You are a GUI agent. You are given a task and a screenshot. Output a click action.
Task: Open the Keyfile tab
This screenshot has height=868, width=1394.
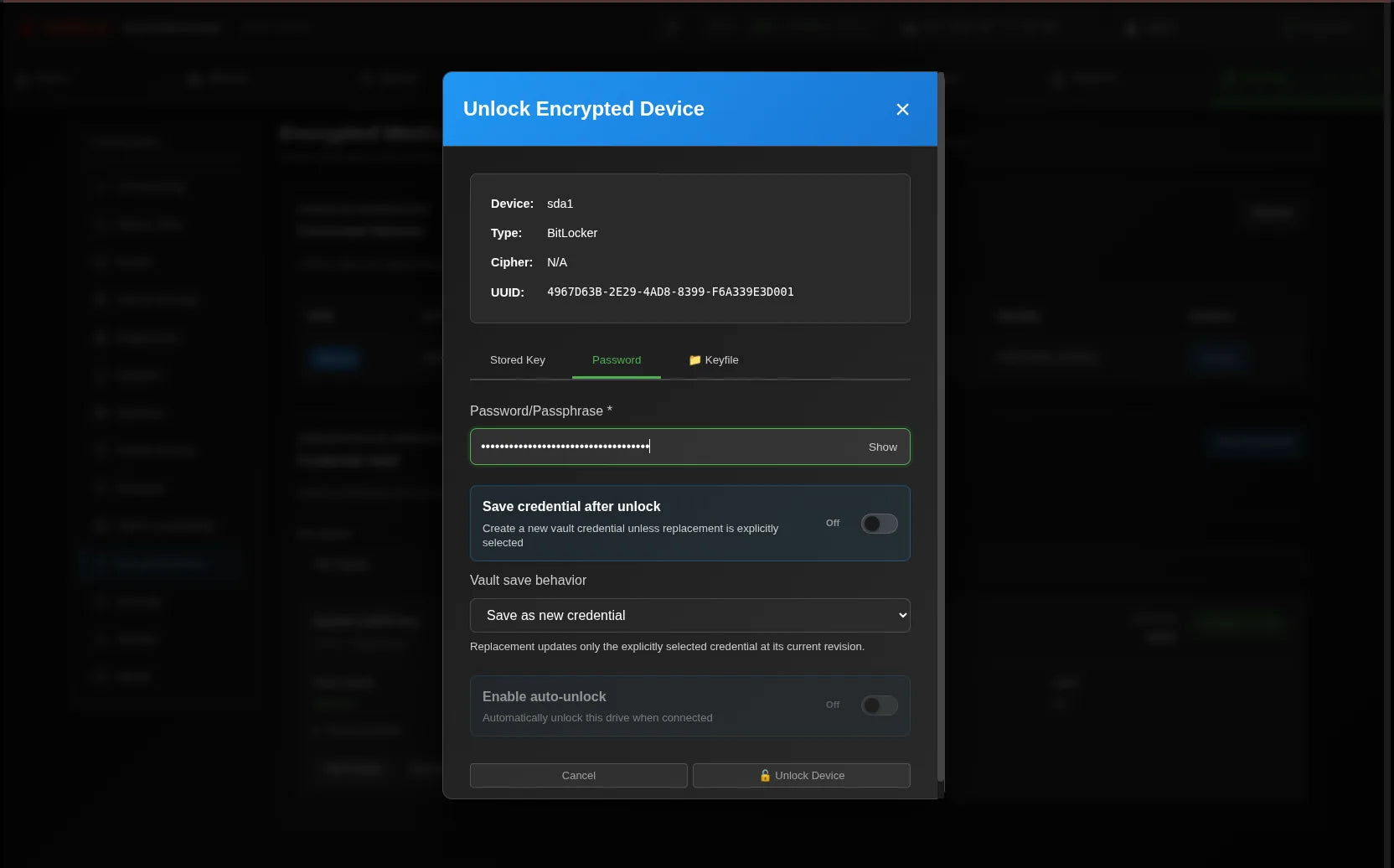click(714, 360)
